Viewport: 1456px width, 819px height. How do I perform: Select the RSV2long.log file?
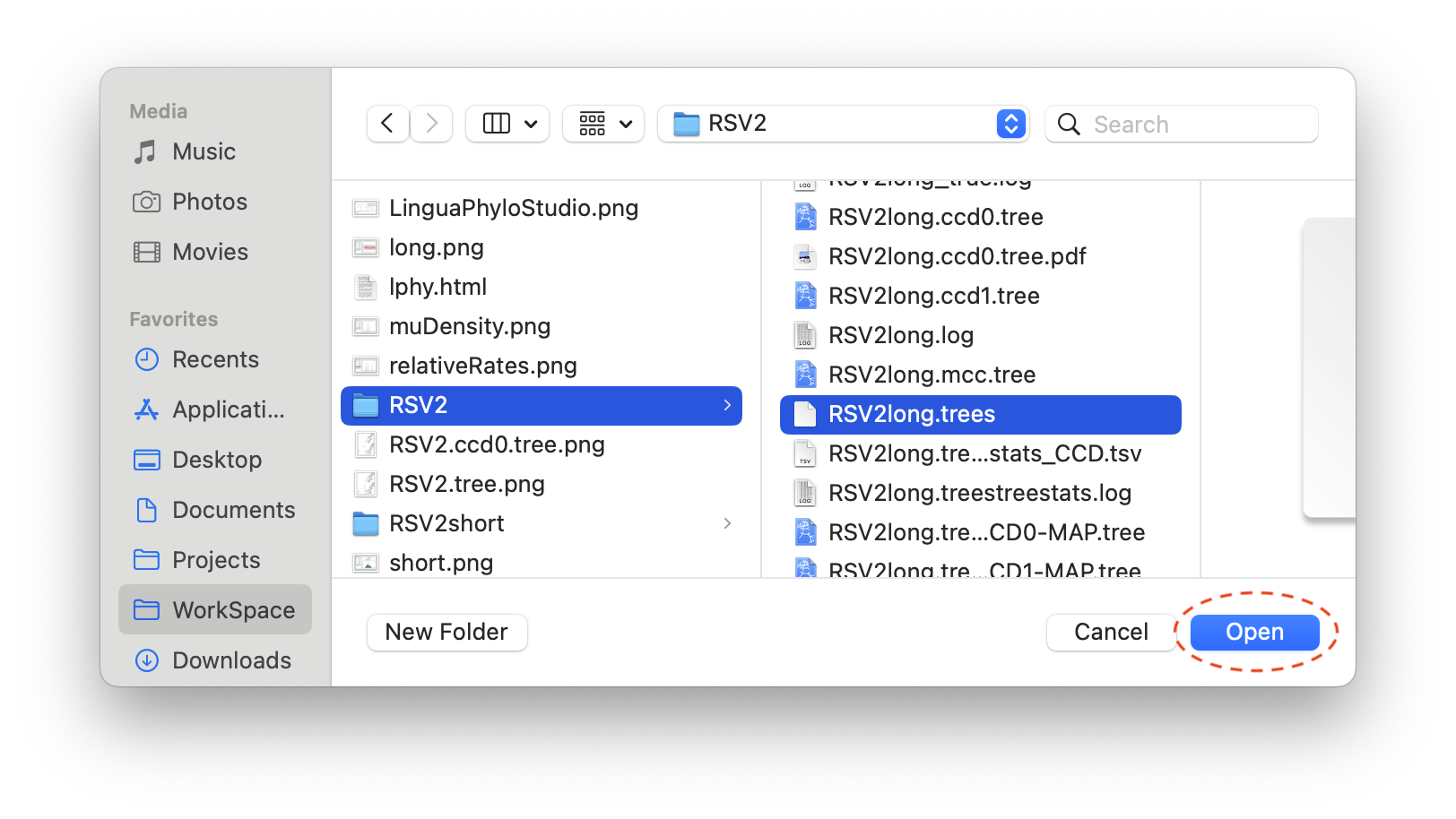(x=901, y=335)
